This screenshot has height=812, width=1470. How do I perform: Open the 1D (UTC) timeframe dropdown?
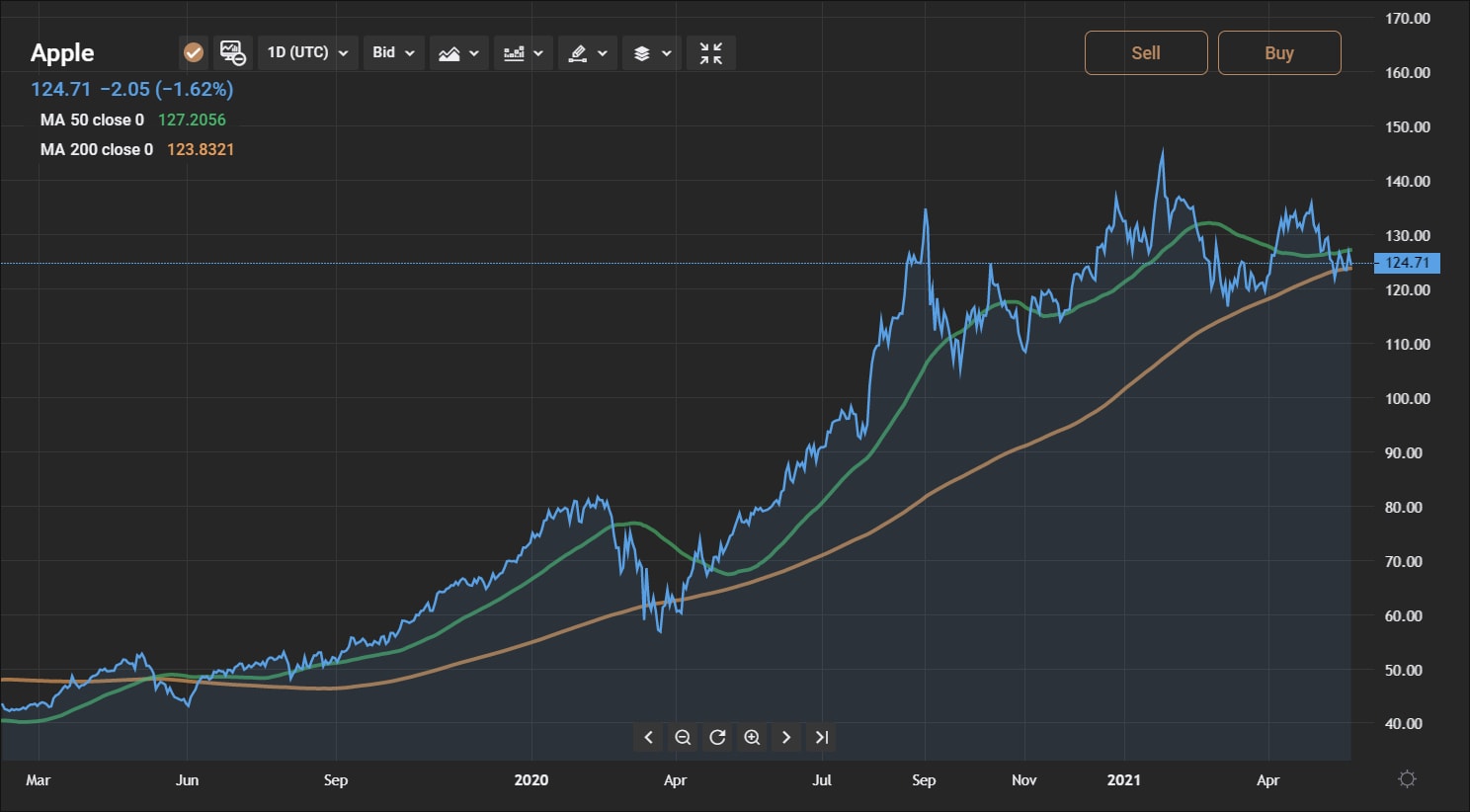308,52
